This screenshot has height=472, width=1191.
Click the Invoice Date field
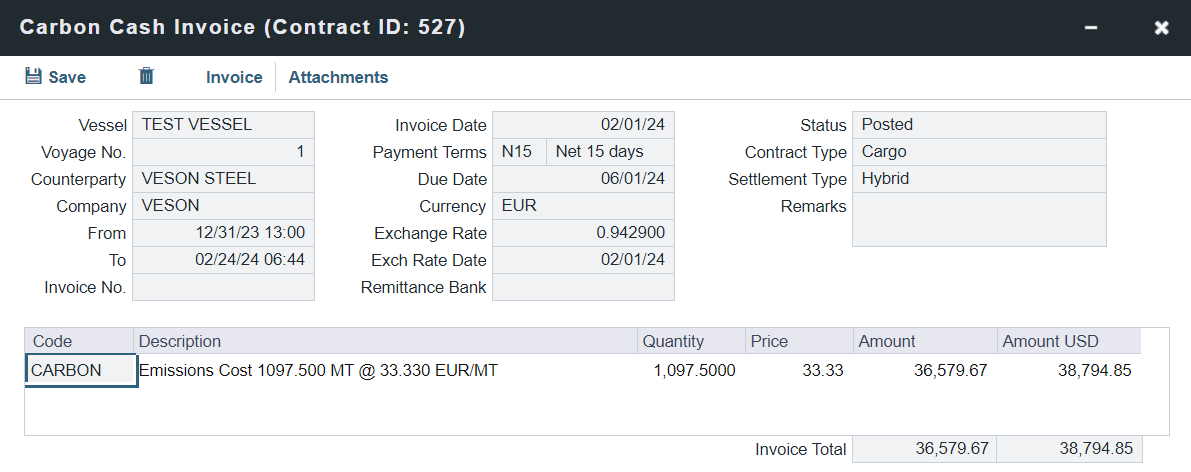(583, 125)
